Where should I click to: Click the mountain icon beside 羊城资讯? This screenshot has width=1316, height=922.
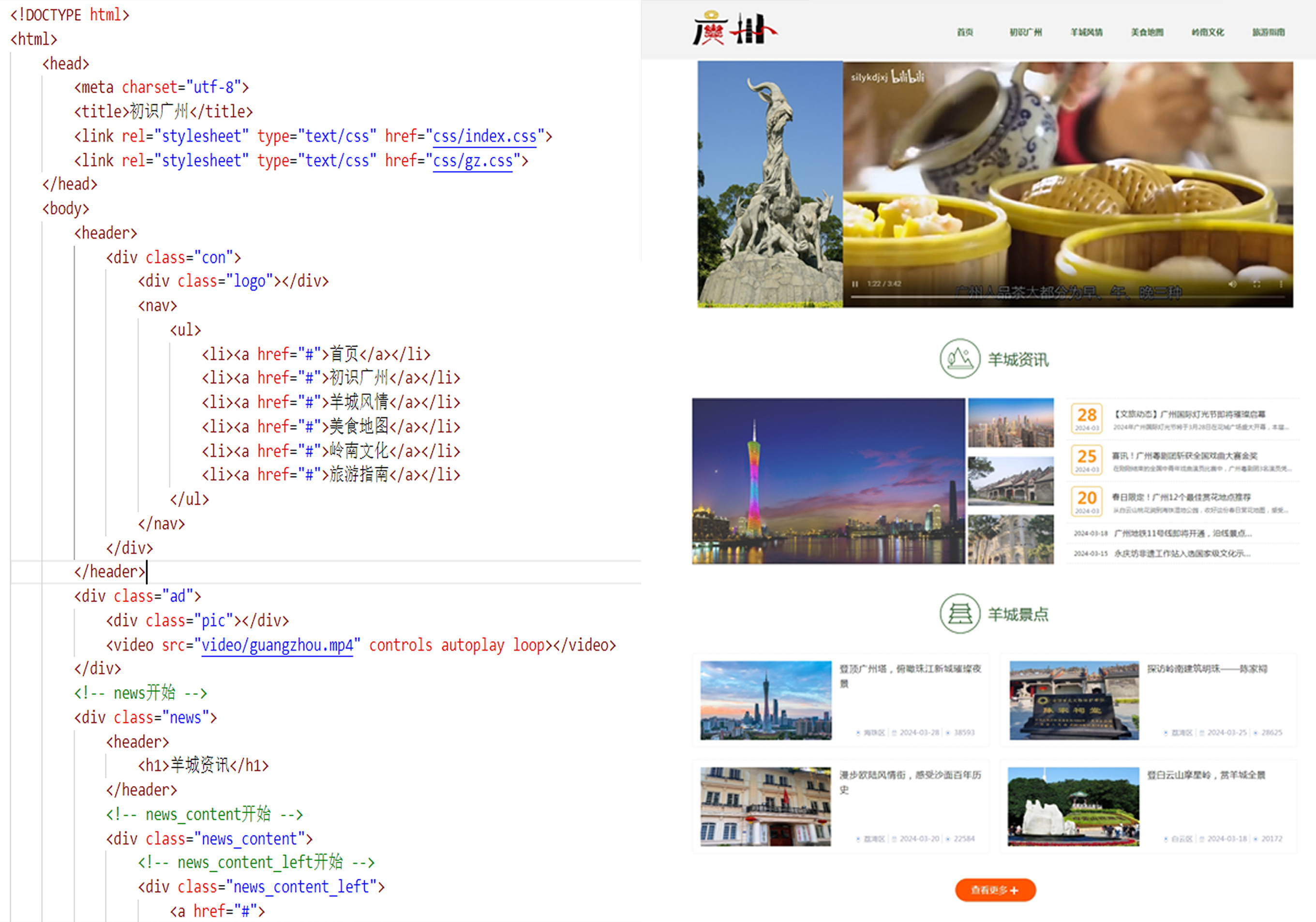[x=960, y=358]
